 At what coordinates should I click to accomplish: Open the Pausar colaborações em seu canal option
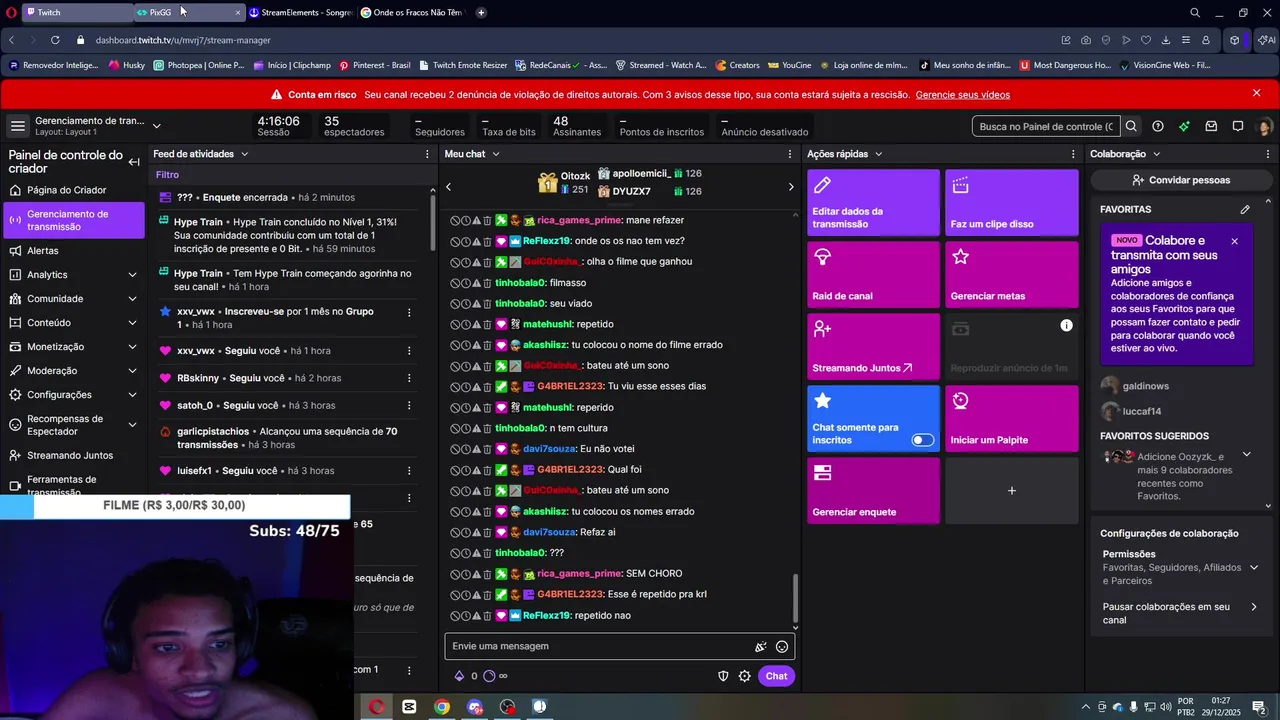click(1180, 613)
